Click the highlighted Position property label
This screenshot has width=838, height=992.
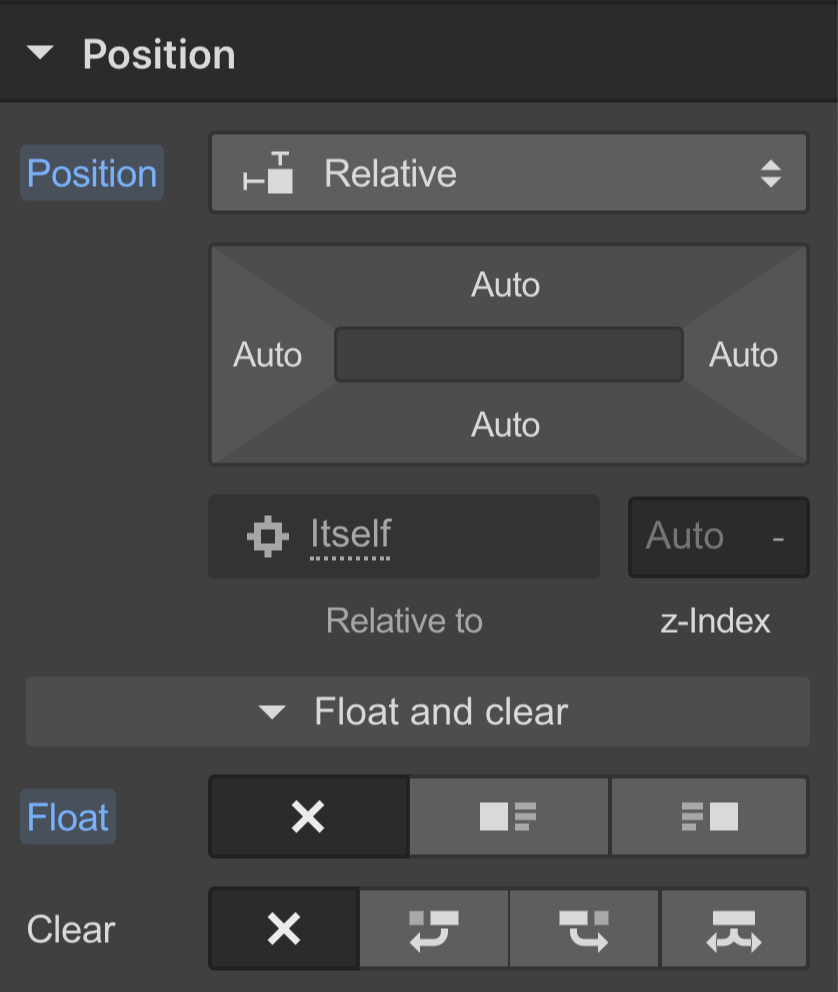[x=91, y=172]
